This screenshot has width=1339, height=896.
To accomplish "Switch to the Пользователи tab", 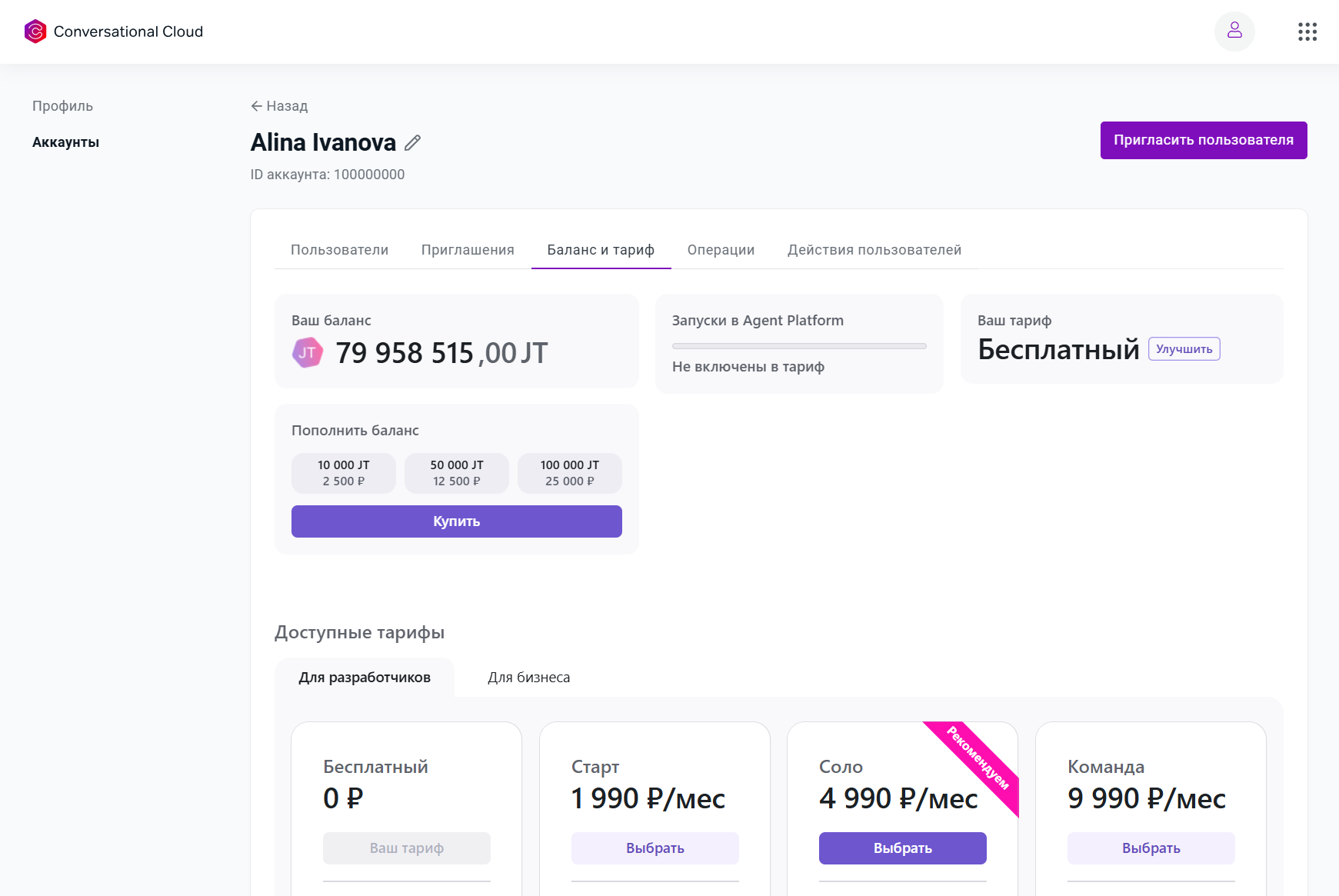I will 339,250.
